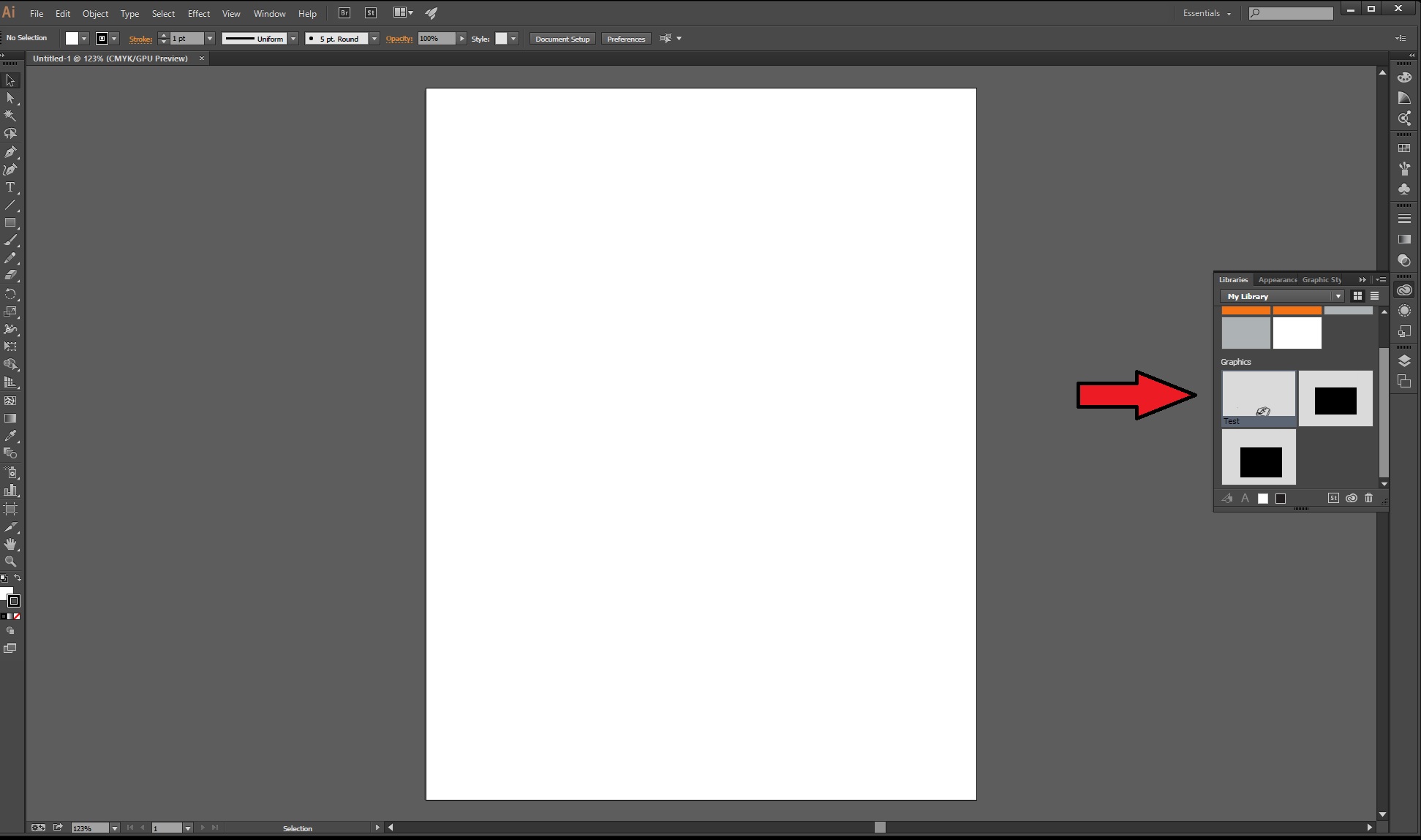This screenshot has width=1421, height=840.
Task: Select the Eyedropper tool
Action: click(x=10, y=436)
